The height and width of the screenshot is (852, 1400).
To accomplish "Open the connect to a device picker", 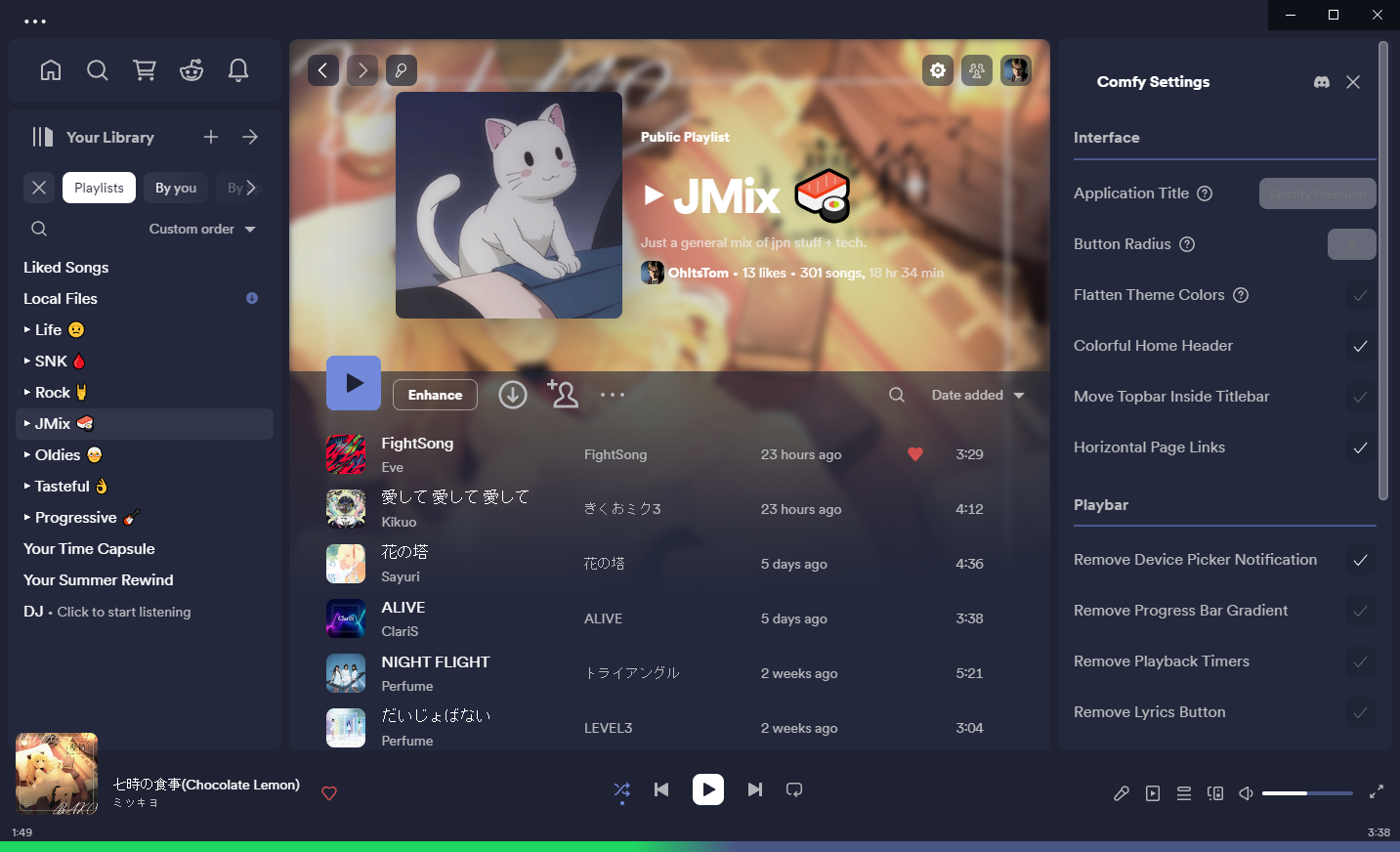I will pos(1215,793).
